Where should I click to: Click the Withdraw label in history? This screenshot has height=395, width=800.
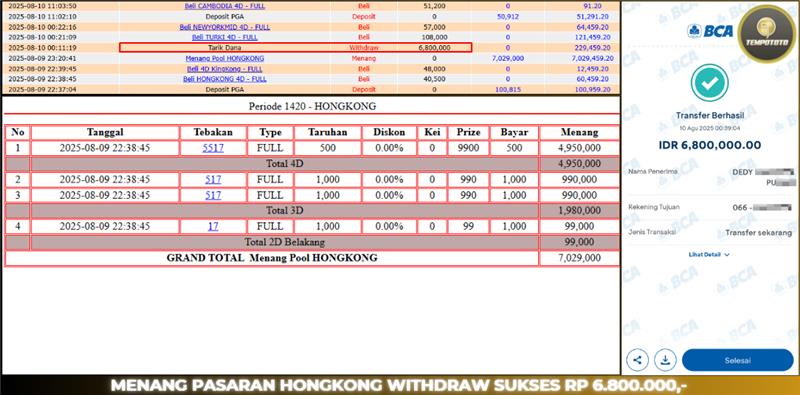tap(363, 47)
